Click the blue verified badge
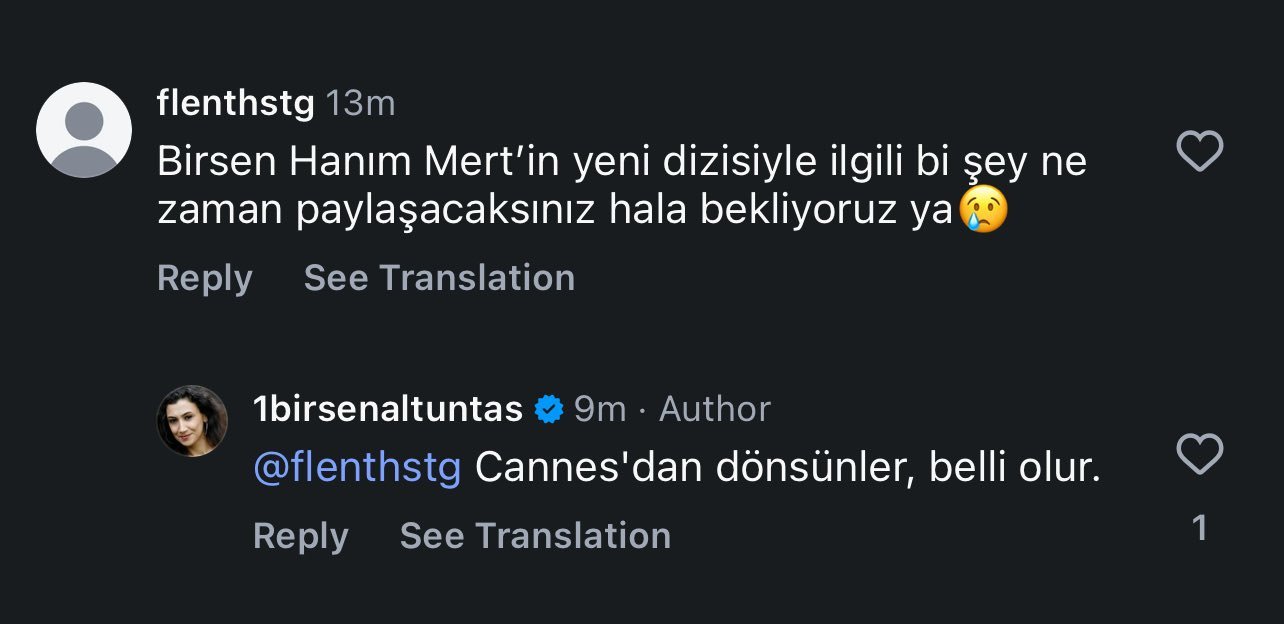Viewport: 1284px width, 624px height. [548, 409]
